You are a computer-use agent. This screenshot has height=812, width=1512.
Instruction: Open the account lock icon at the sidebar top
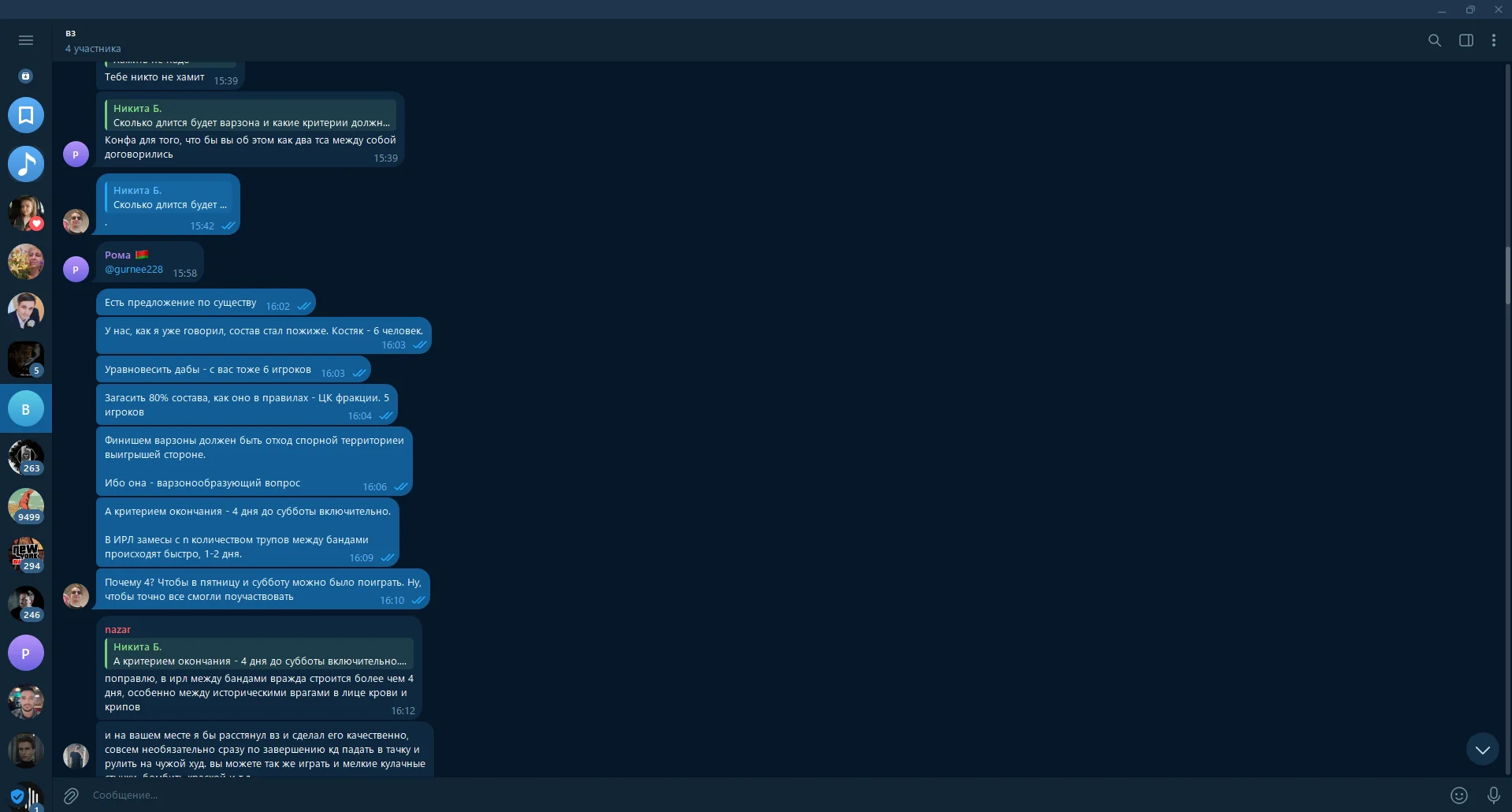pos(26,76)
